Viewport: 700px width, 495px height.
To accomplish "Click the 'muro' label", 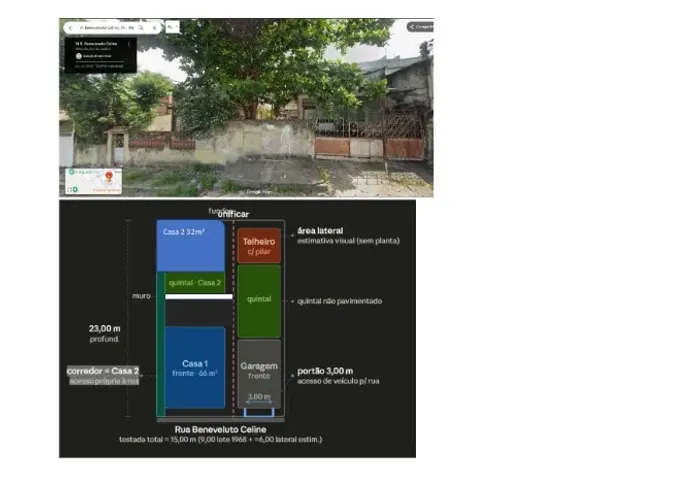I will click(142, 296).
